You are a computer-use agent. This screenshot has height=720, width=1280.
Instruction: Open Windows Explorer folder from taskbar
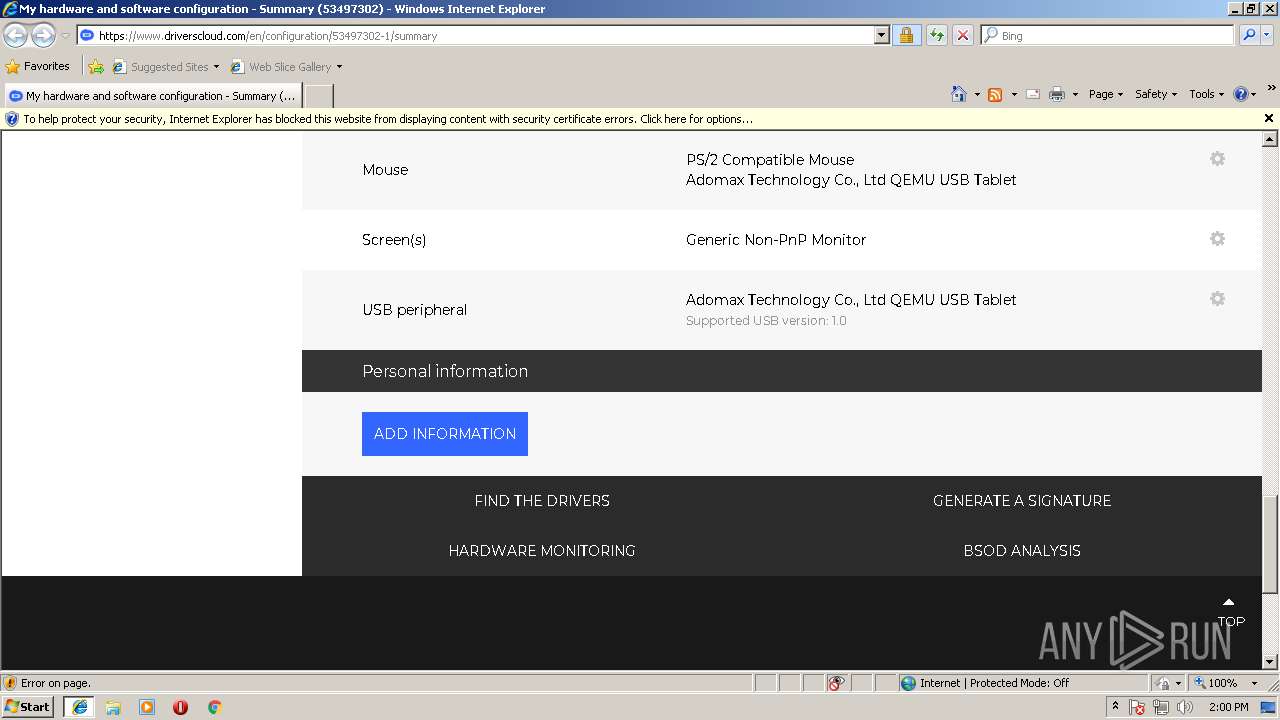pyautogui.click(x=113, y=707)
